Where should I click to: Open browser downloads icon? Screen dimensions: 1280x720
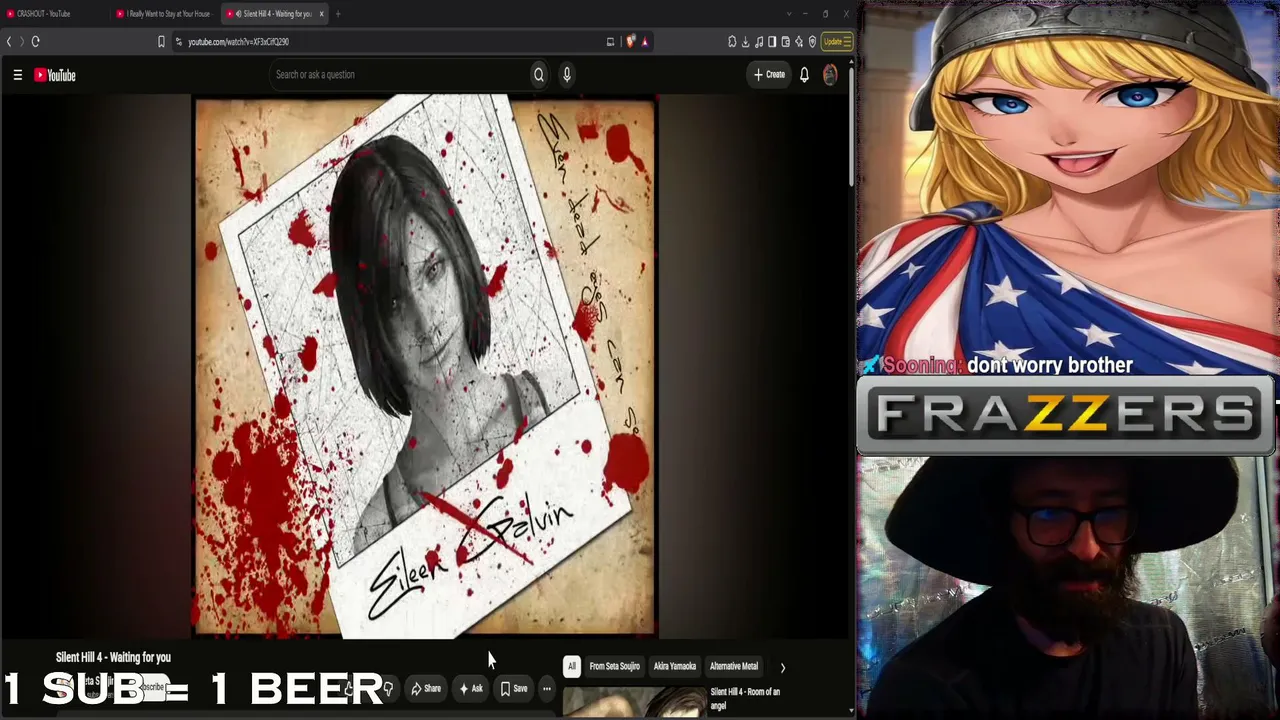click(x=745, y=41)
